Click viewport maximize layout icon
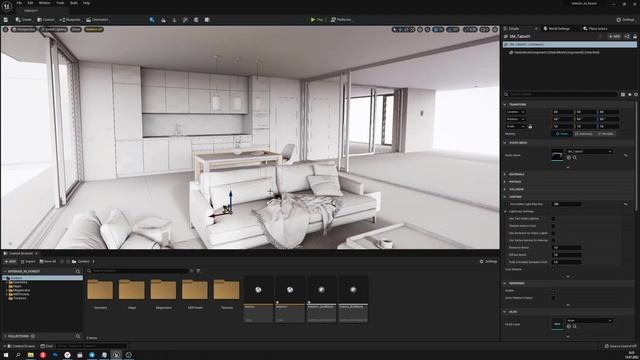Screen dimensions: 640x360 [x=495, y=29]
